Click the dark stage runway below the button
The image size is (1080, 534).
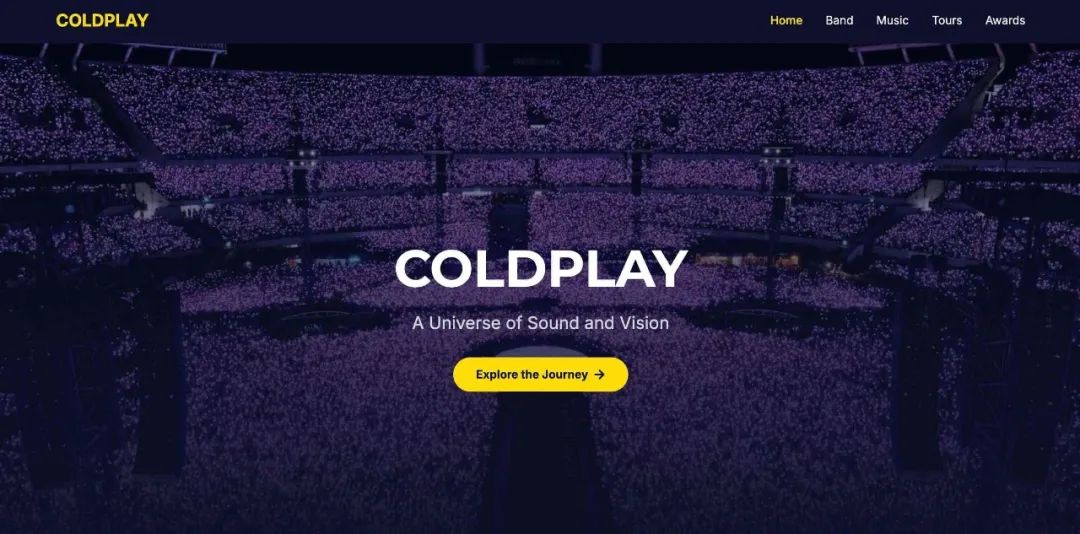click(x=542, y=462)
